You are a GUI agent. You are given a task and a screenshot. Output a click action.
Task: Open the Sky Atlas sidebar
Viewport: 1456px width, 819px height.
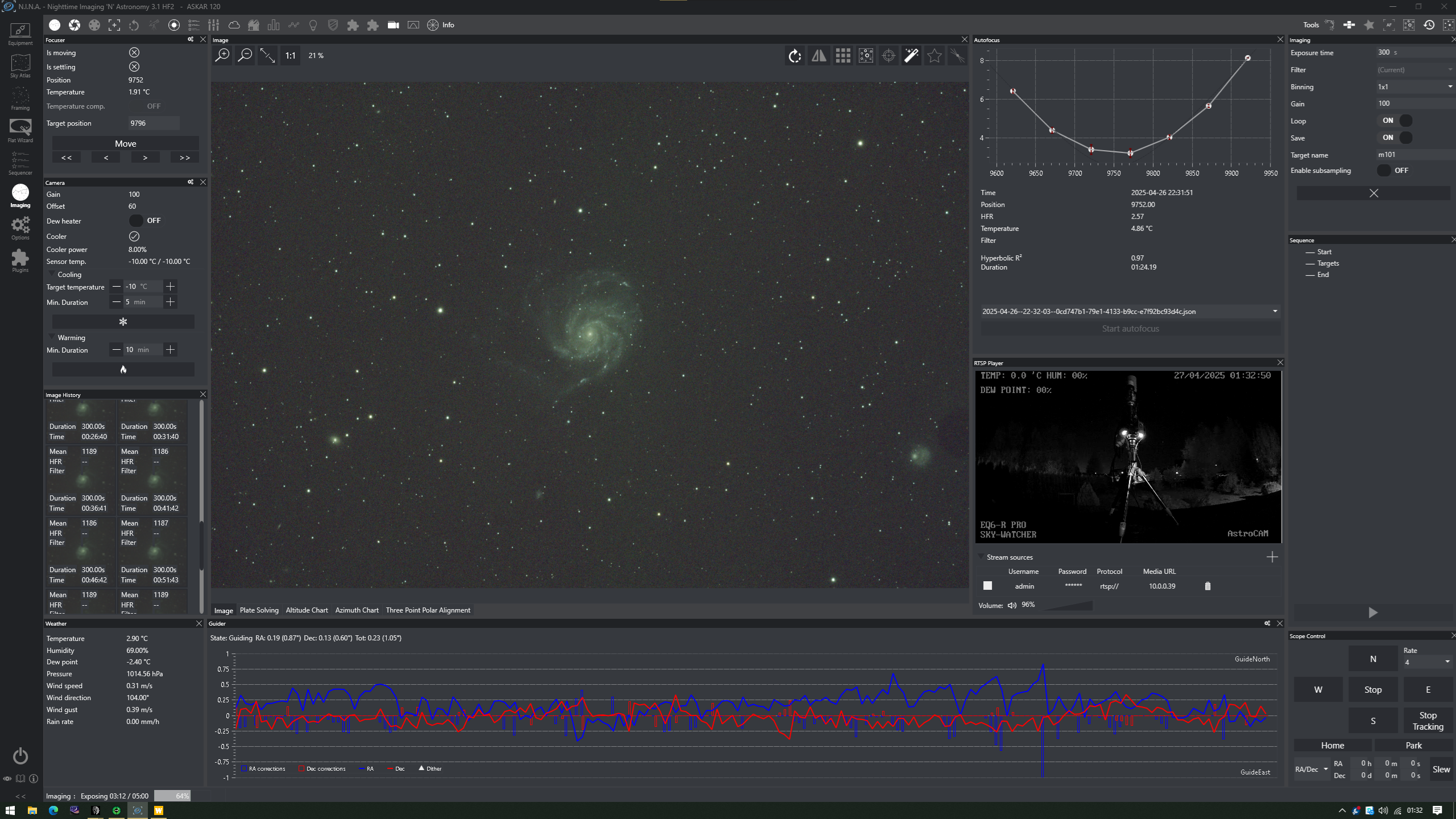coord(20,65)
